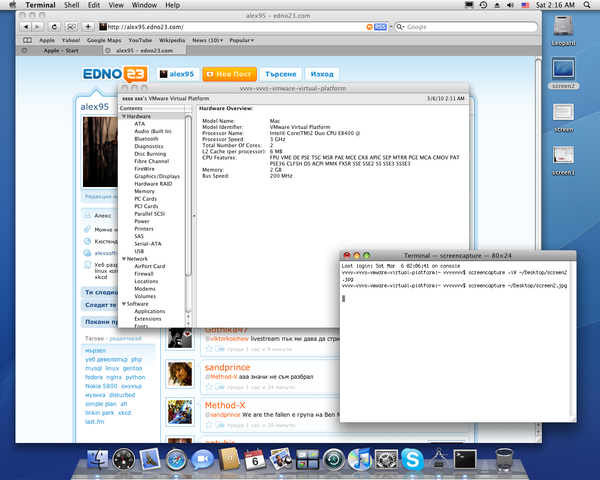Open the Help menu

pyautogui.click(x=173, y=5)
